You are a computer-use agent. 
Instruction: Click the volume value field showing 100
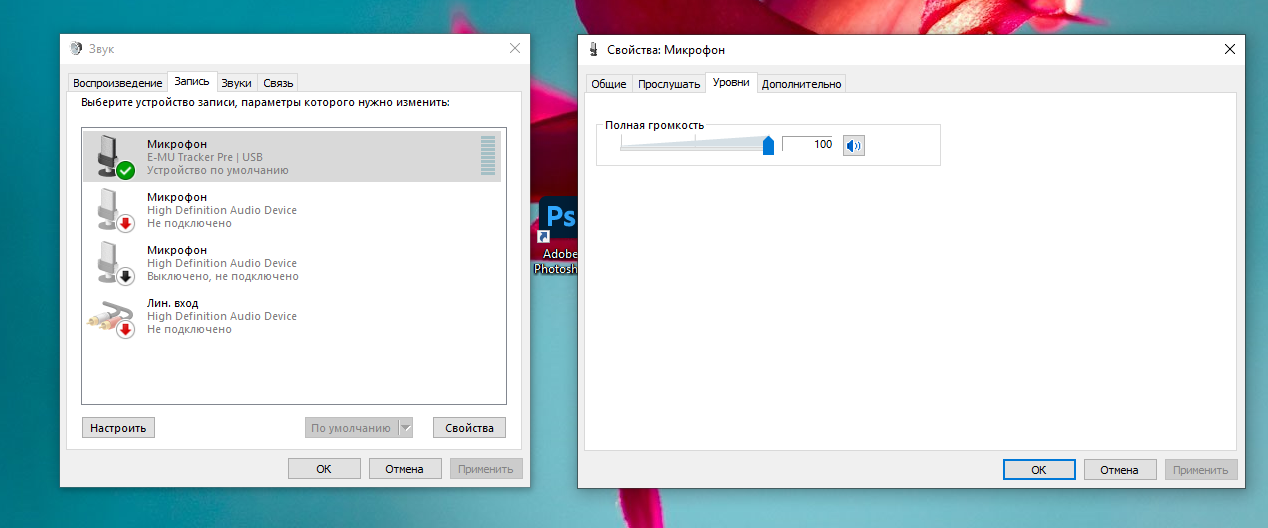coord(808,145)
